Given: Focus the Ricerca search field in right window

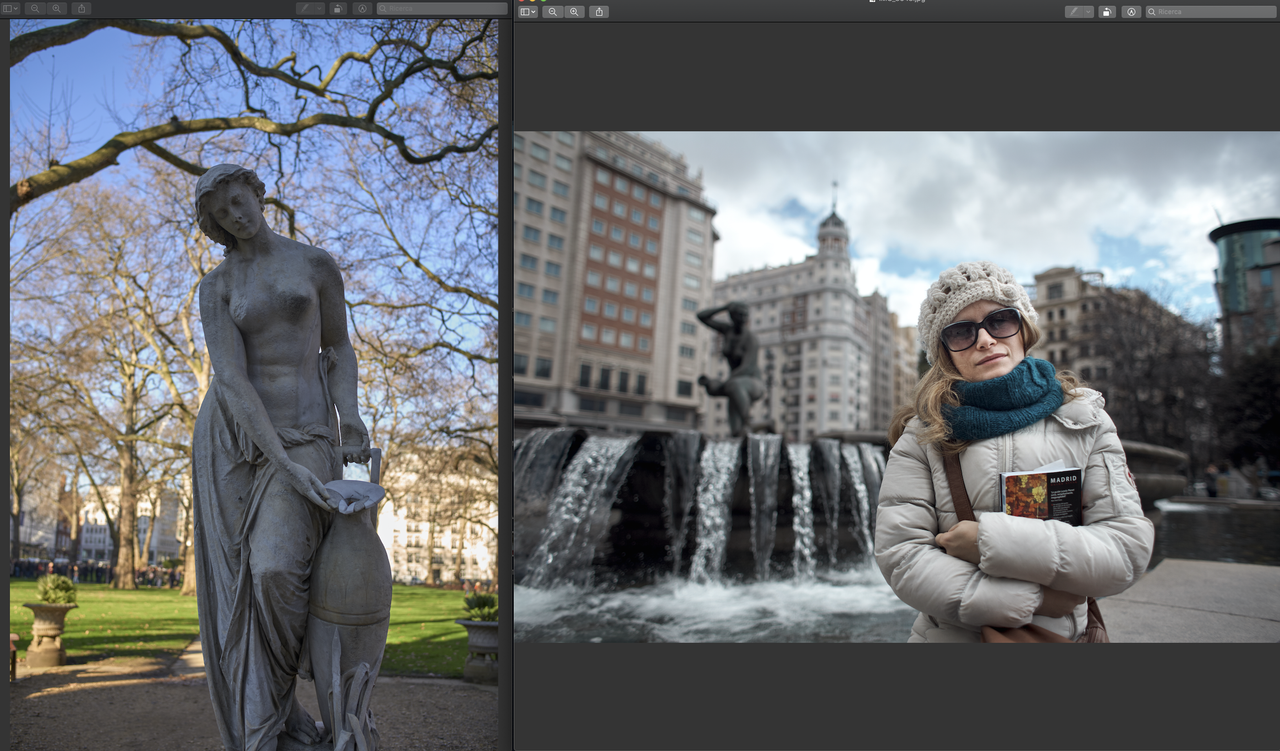Looking at the screenshot, I should [1211, 12].
